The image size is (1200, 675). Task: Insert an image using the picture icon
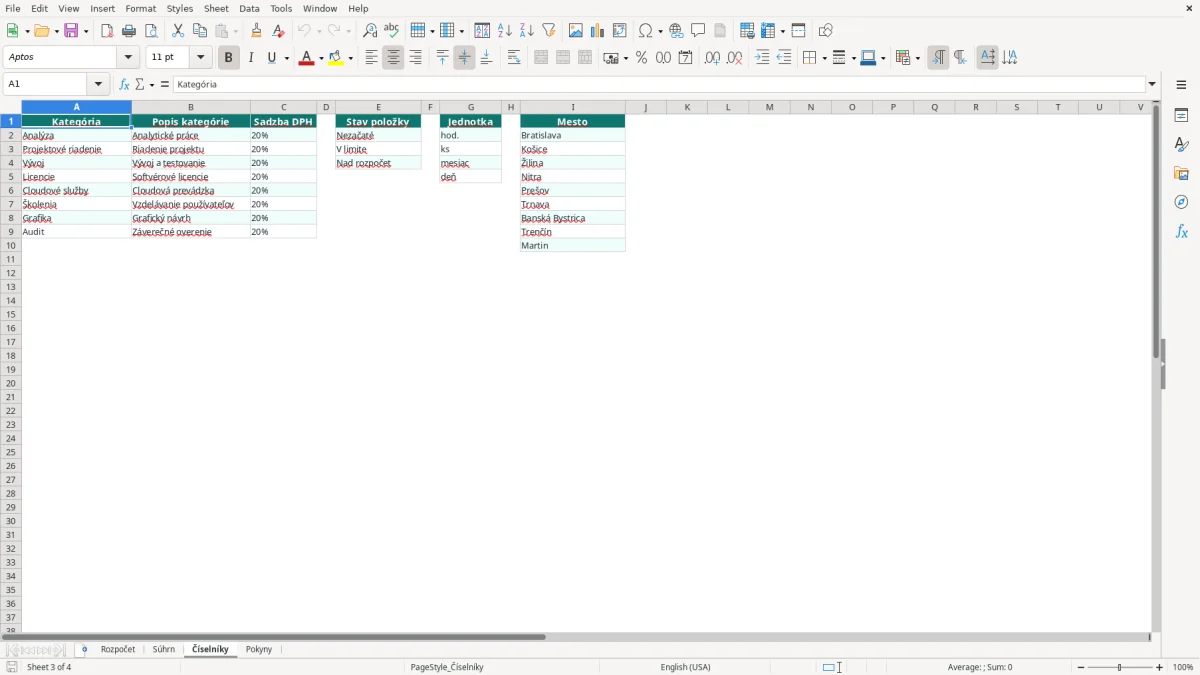[x=576, y=31]
